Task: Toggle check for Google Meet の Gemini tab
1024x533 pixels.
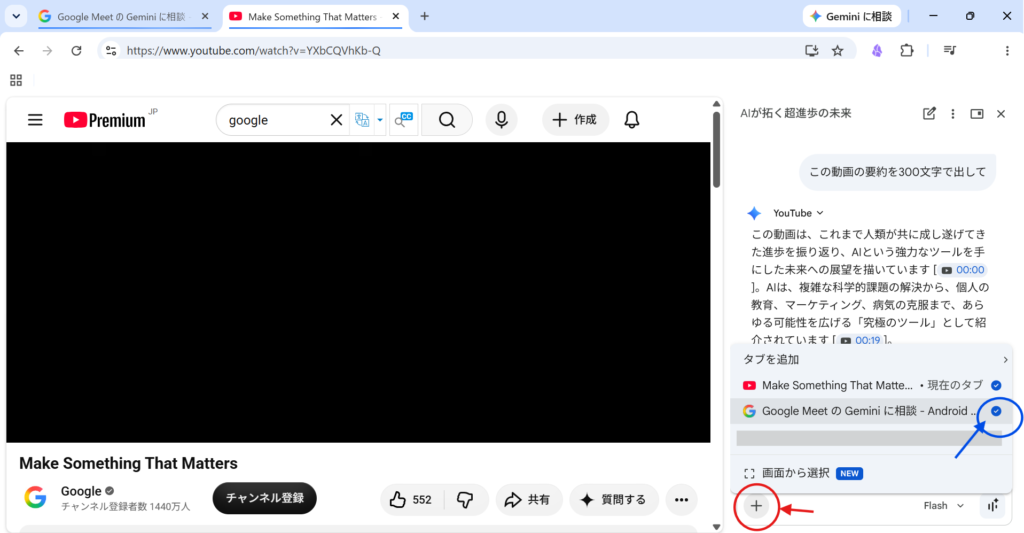Action: click(996, 411)
